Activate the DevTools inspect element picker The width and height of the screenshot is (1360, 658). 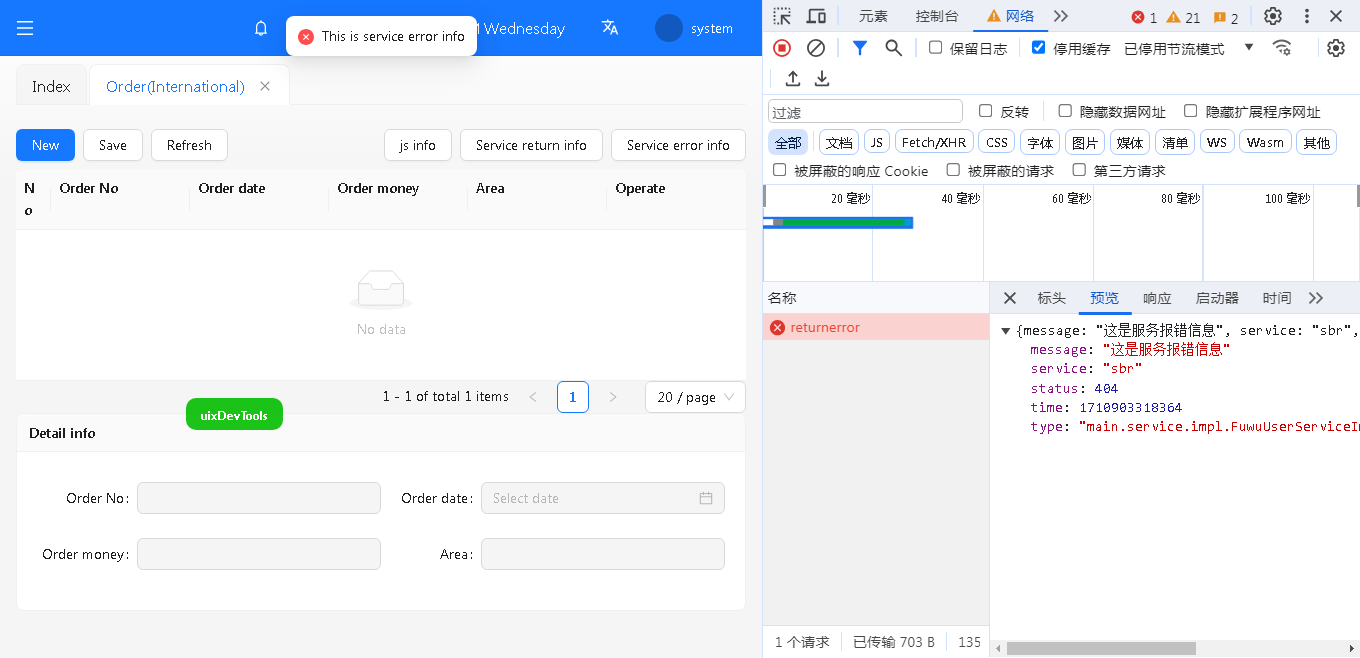coord(783,16)
